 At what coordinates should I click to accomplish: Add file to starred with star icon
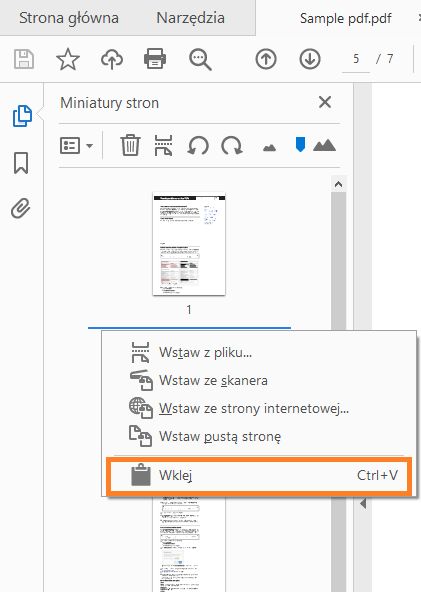coord(68,59)
